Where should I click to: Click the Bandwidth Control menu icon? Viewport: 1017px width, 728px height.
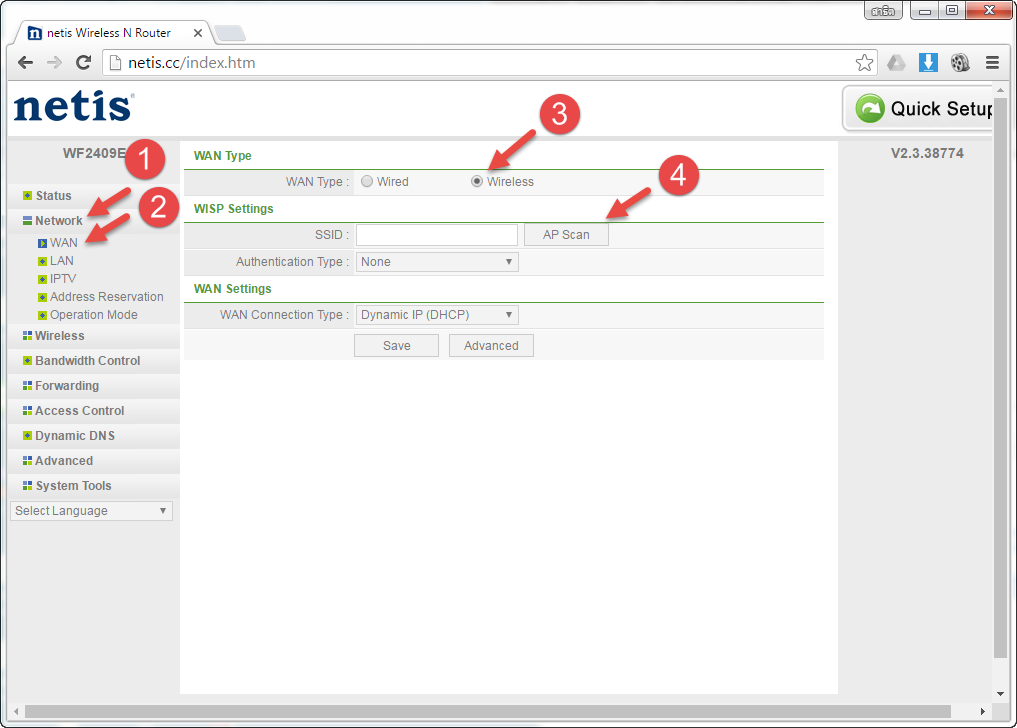[27, 361]
